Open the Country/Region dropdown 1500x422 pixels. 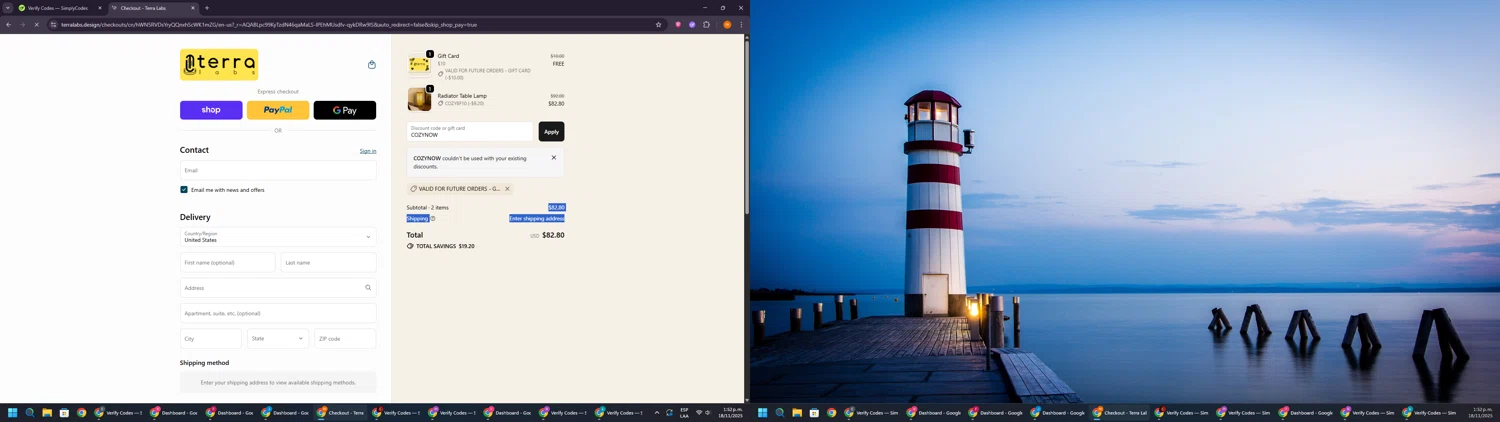(278, 237)
